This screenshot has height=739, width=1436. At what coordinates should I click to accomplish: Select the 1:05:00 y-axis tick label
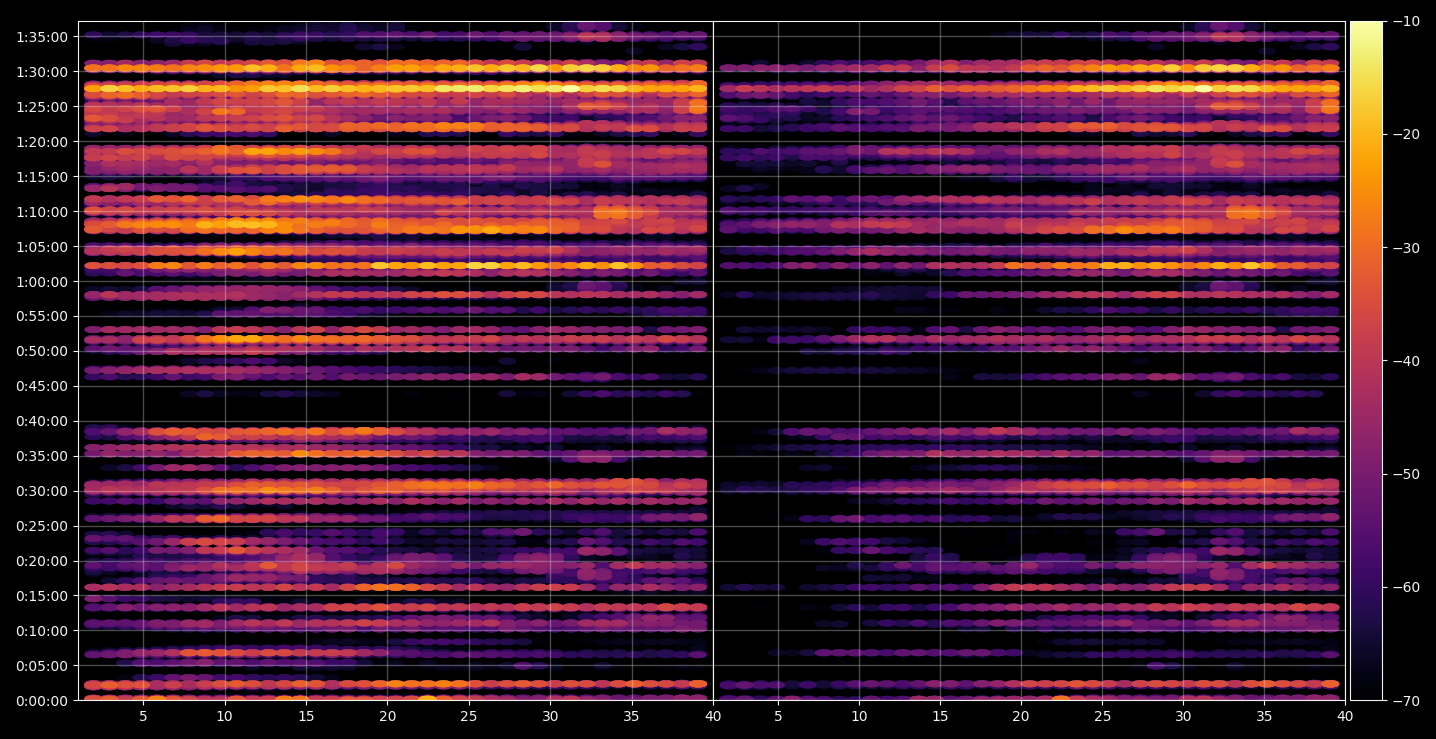pos(42,247)
